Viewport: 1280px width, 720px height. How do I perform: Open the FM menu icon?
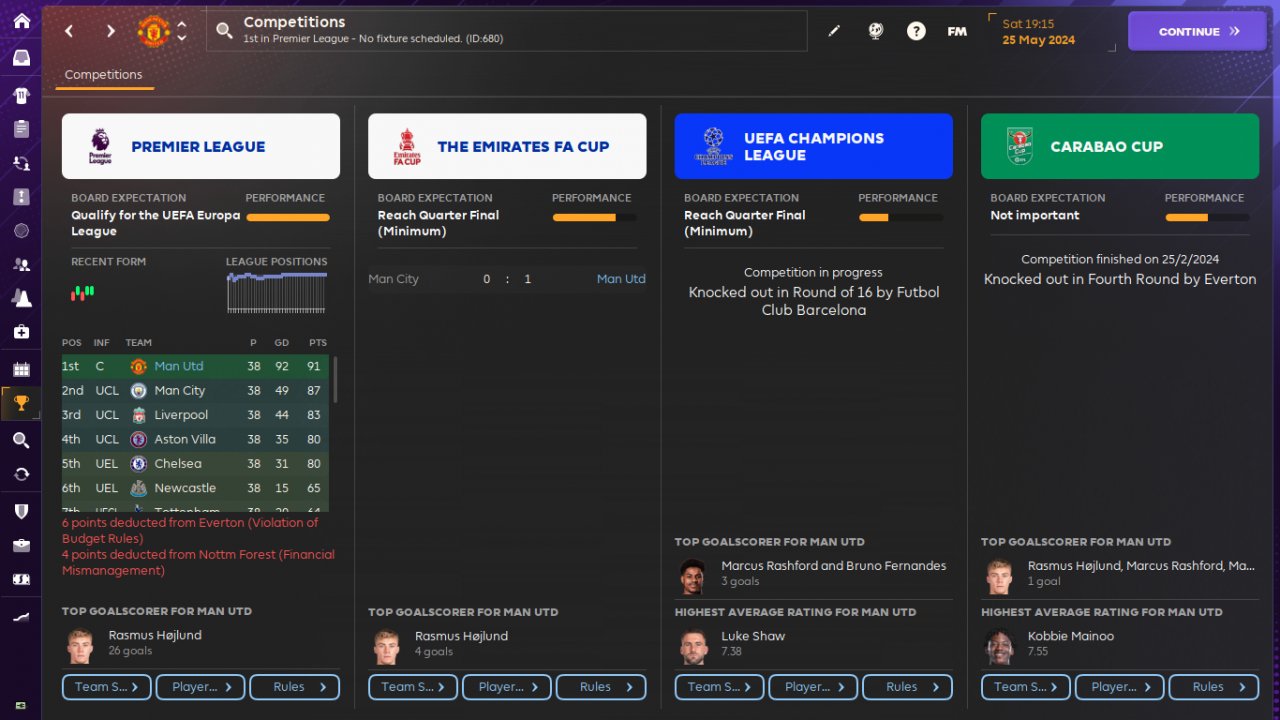[957, 31]
